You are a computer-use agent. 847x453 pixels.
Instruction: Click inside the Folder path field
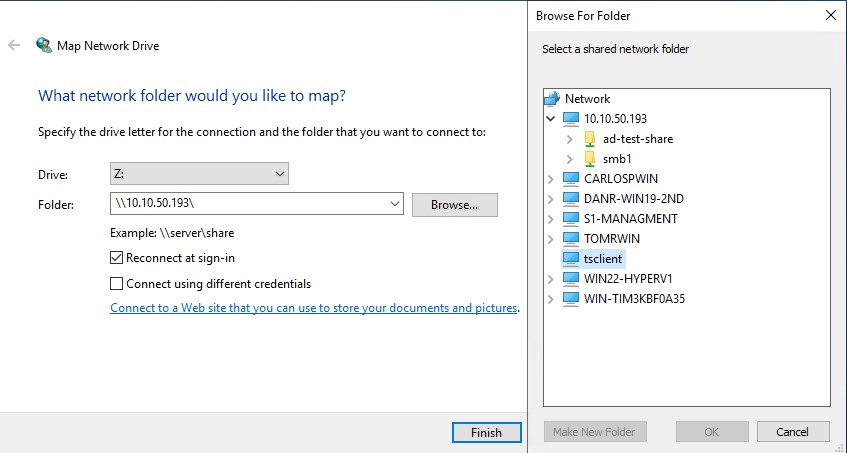tap(248, 204)
